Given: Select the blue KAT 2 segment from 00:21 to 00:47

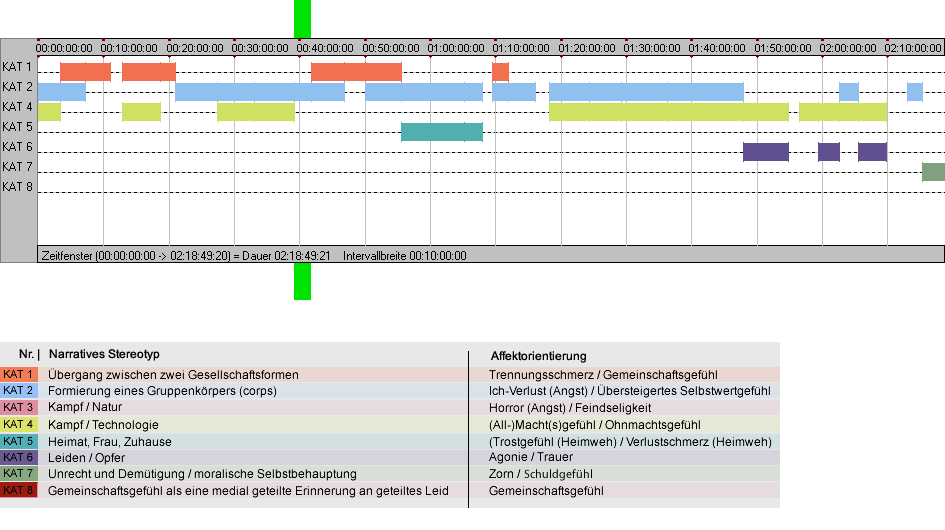Looking at the screenshot, I should [260, 92].
